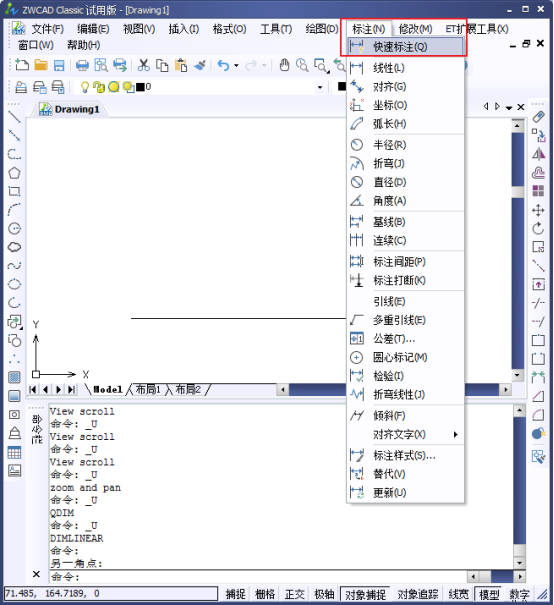
Task: Toggle 对象追踪 object tracking
Action: pyautogui.click(x=417, y=594)
